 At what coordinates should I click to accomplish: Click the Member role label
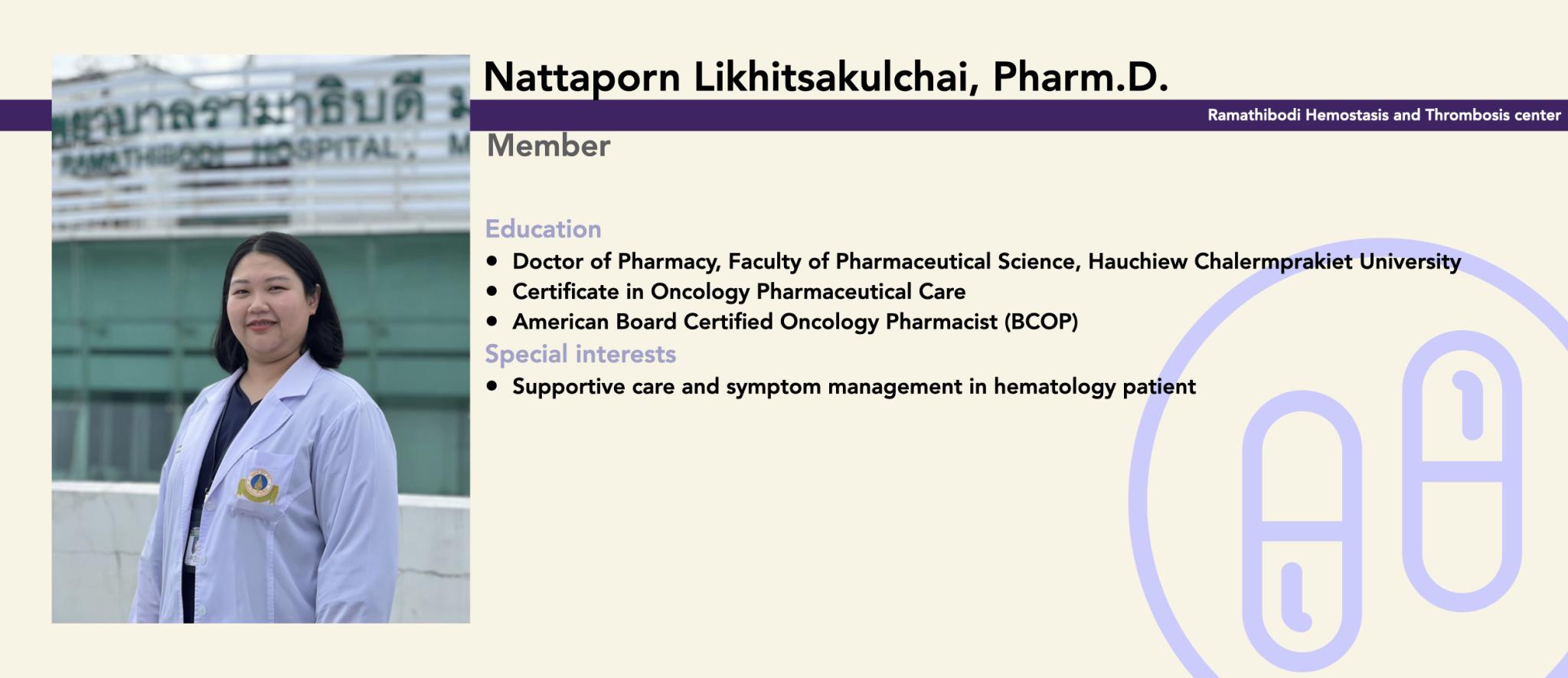click(548, 146)
